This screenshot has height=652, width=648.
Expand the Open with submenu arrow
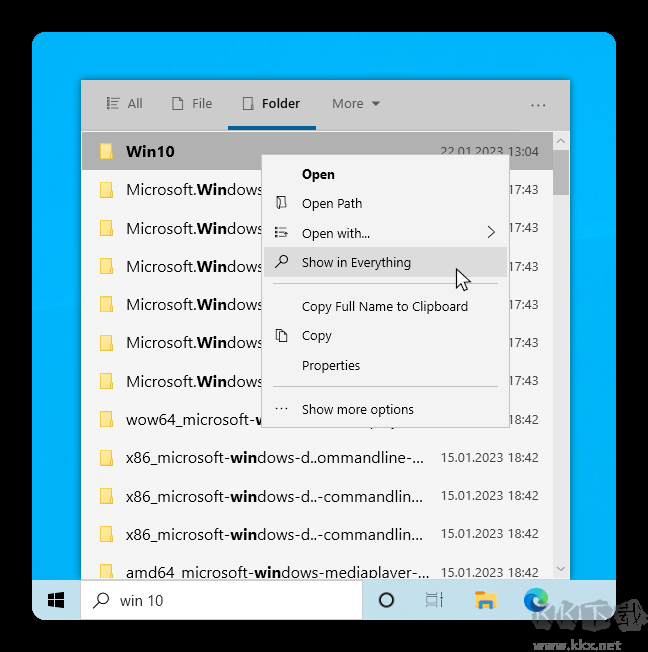pos(491,232)
